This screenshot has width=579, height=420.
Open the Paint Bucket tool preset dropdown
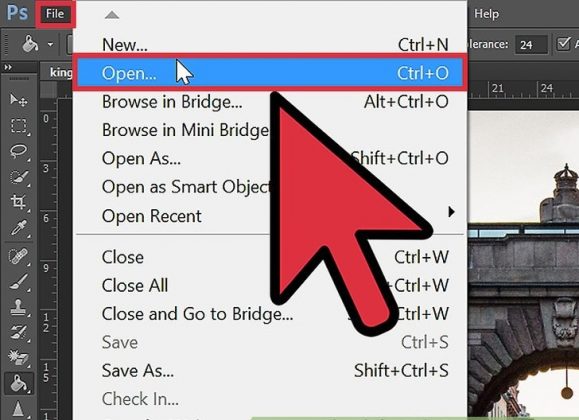click(50, 44)
